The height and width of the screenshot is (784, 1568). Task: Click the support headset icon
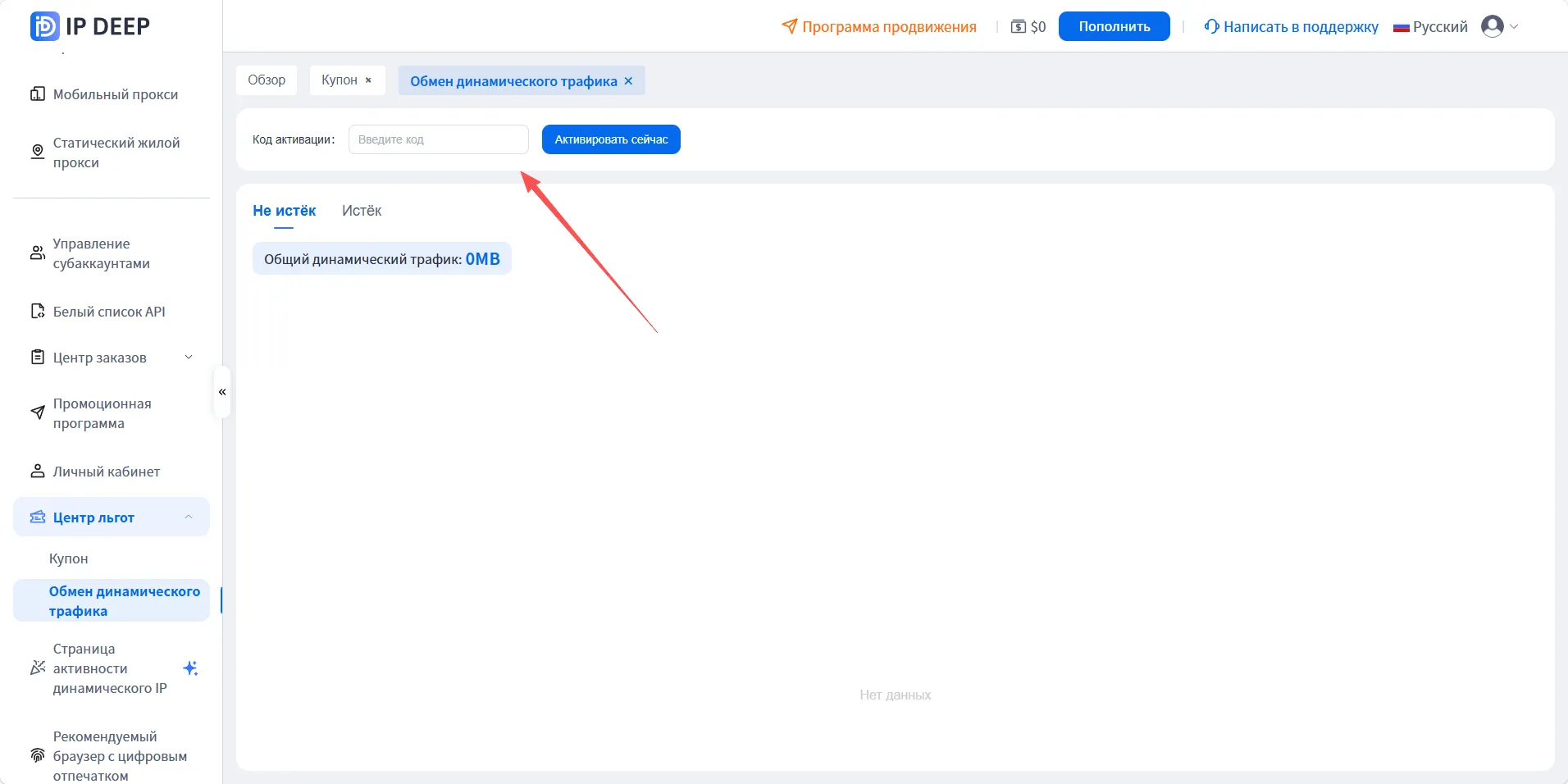click(1211, 26)
